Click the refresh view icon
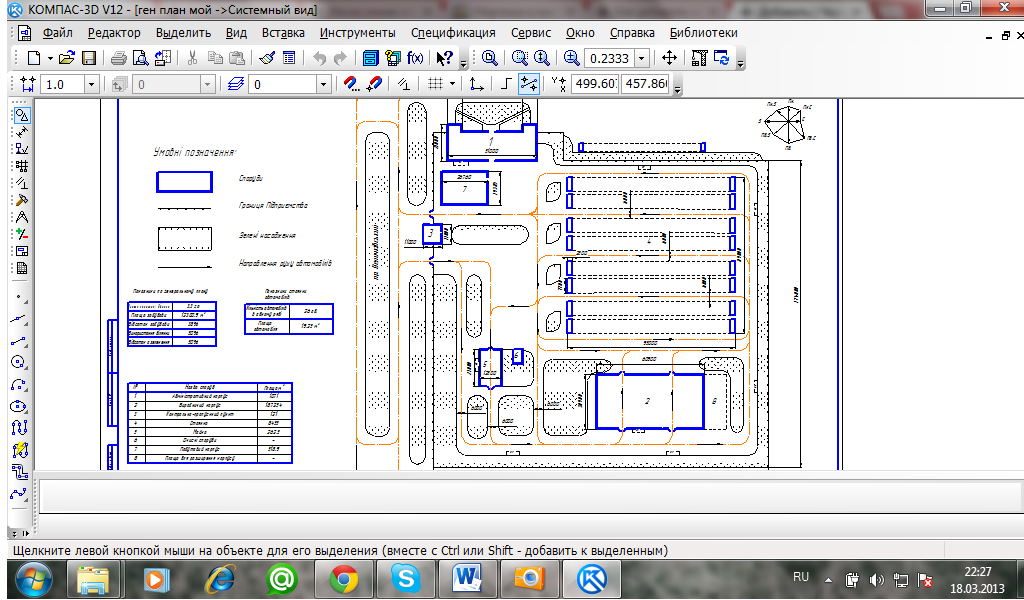 (x=722, y=58)
